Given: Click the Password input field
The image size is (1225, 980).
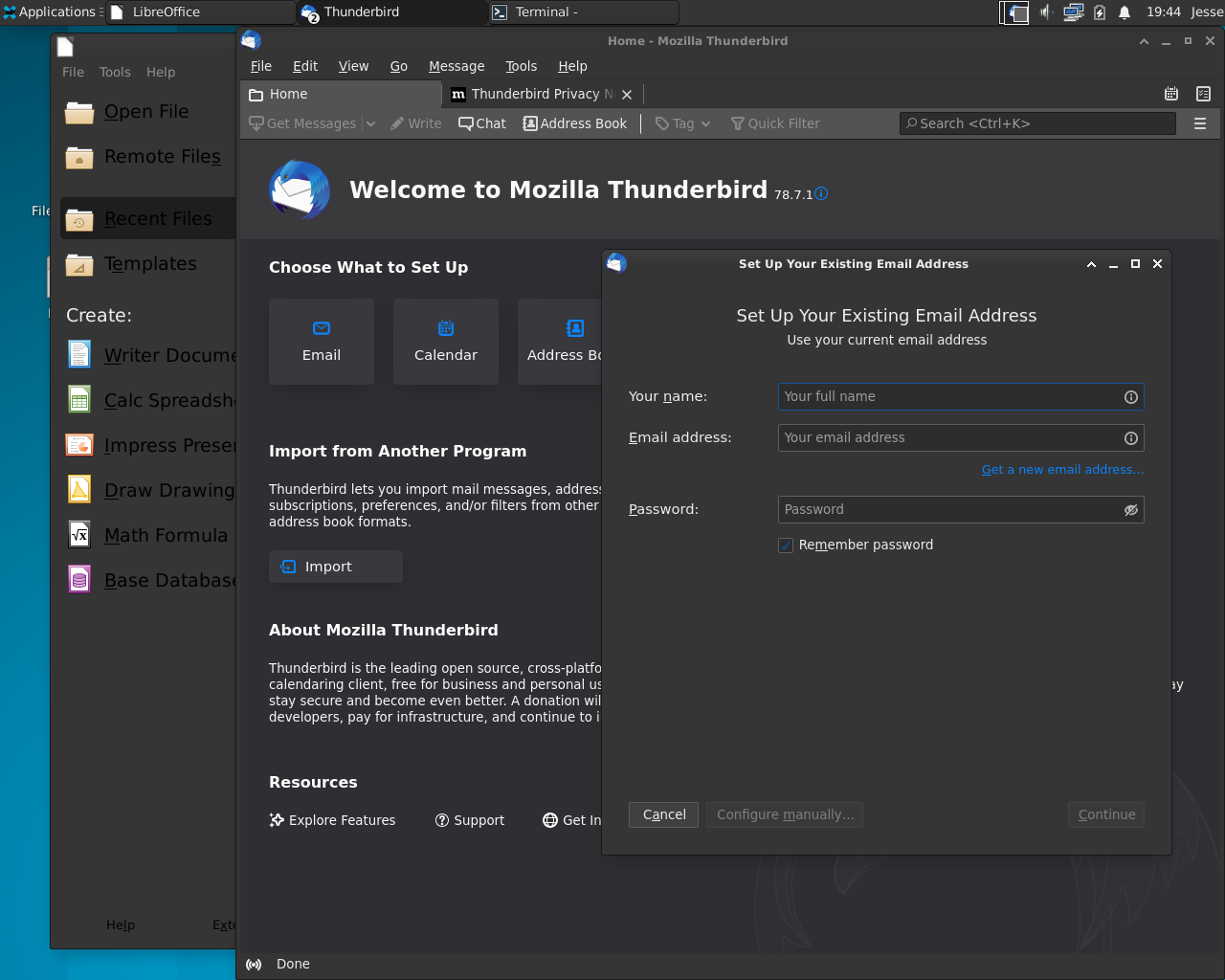Looking at the screenshot, I should tap(961, 510).
